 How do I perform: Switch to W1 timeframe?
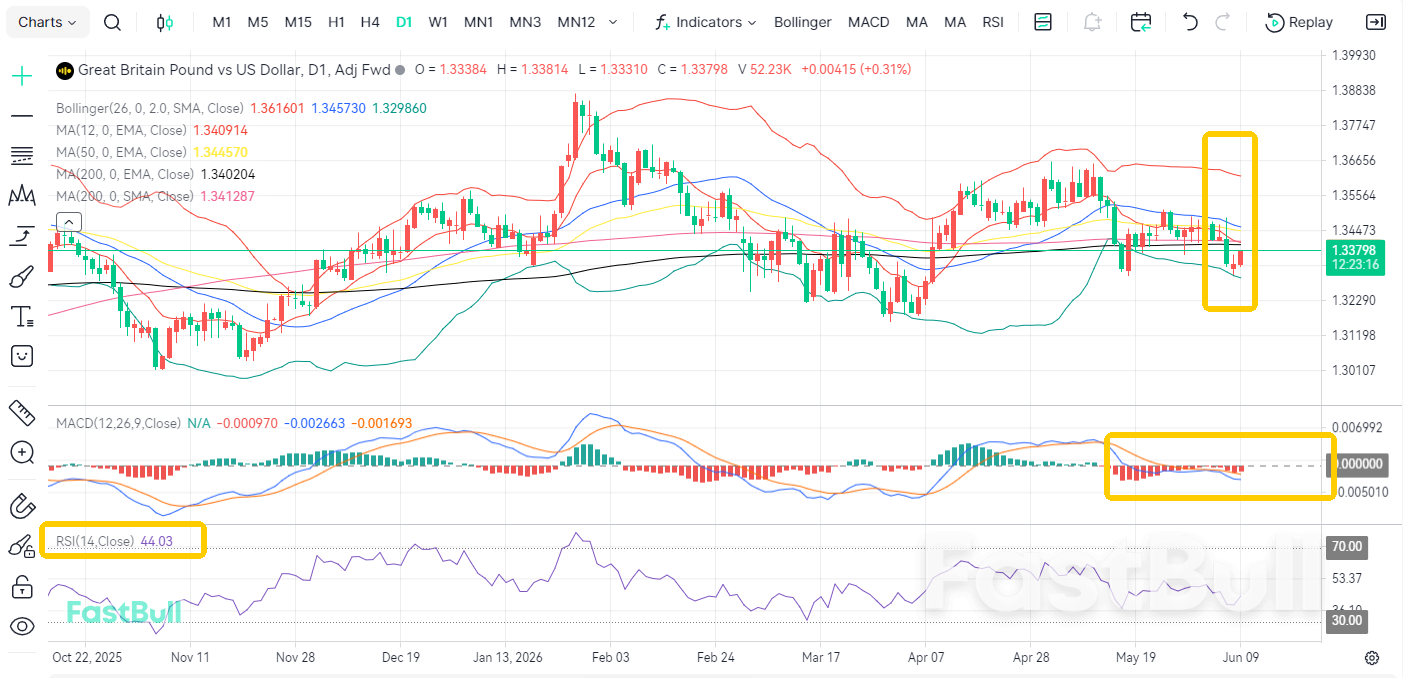point(437,22)
